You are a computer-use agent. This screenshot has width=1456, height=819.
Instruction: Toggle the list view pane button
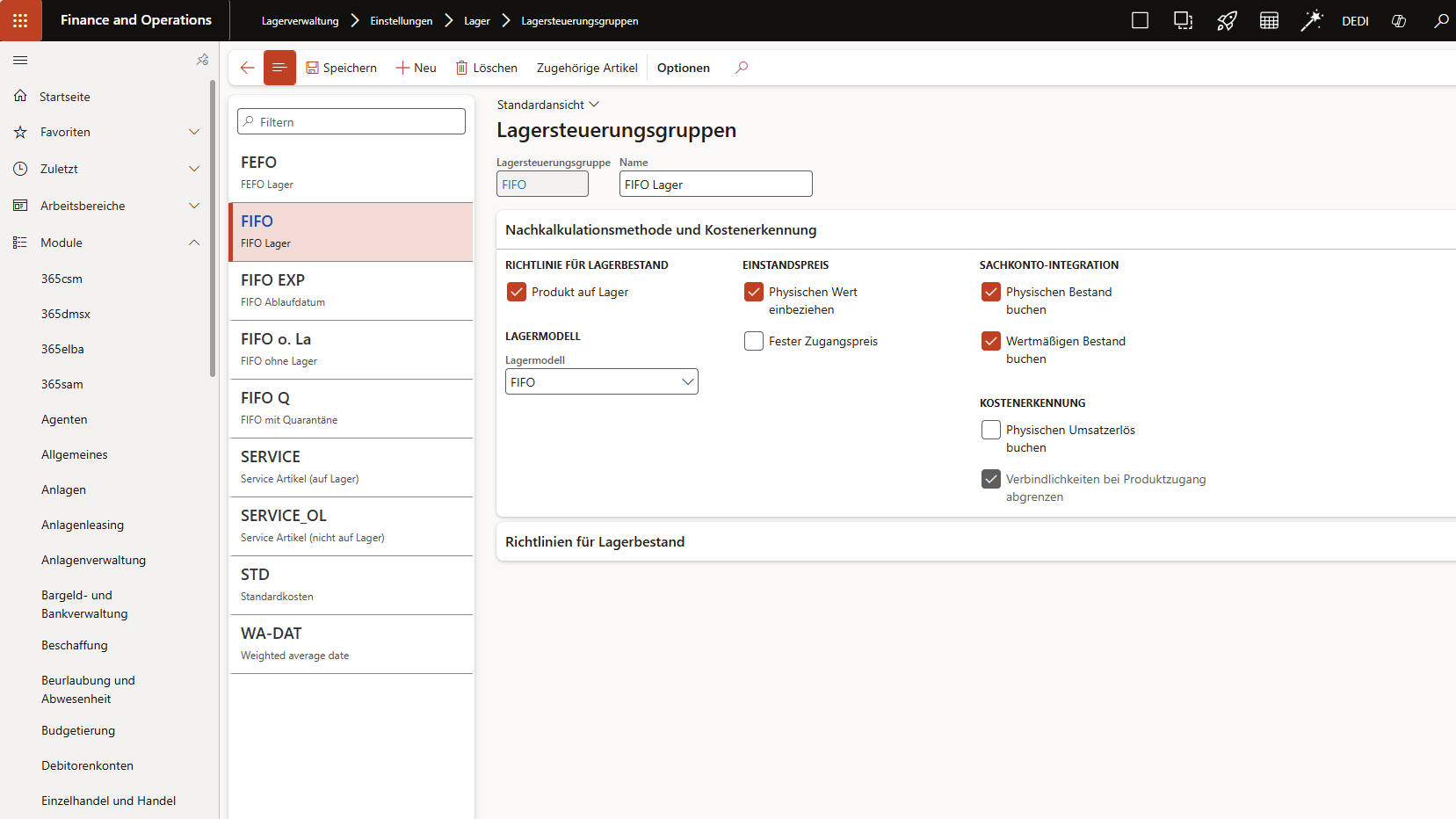279,68
